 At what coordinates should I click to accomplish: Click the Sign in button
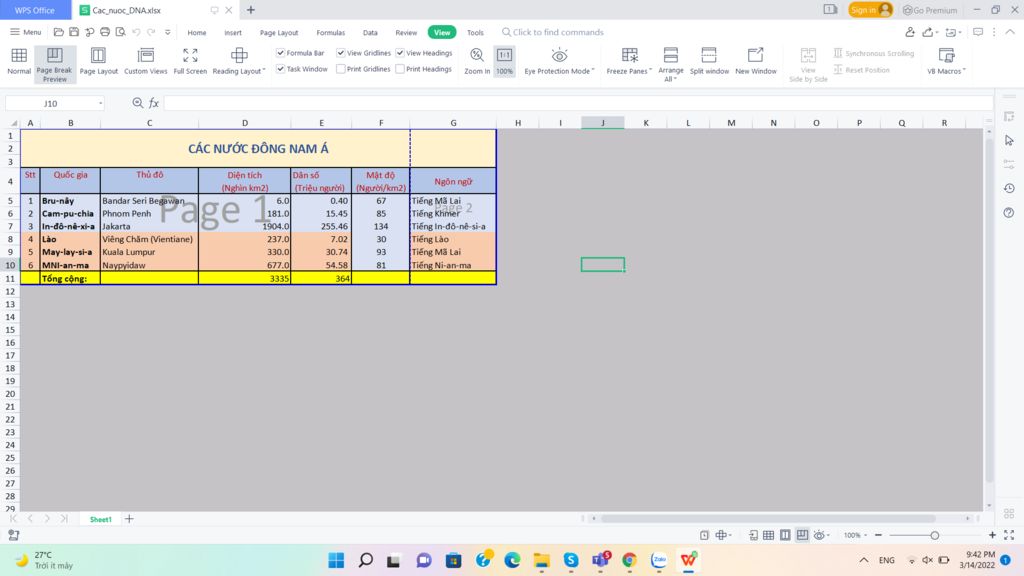click(x=870, y=10)
